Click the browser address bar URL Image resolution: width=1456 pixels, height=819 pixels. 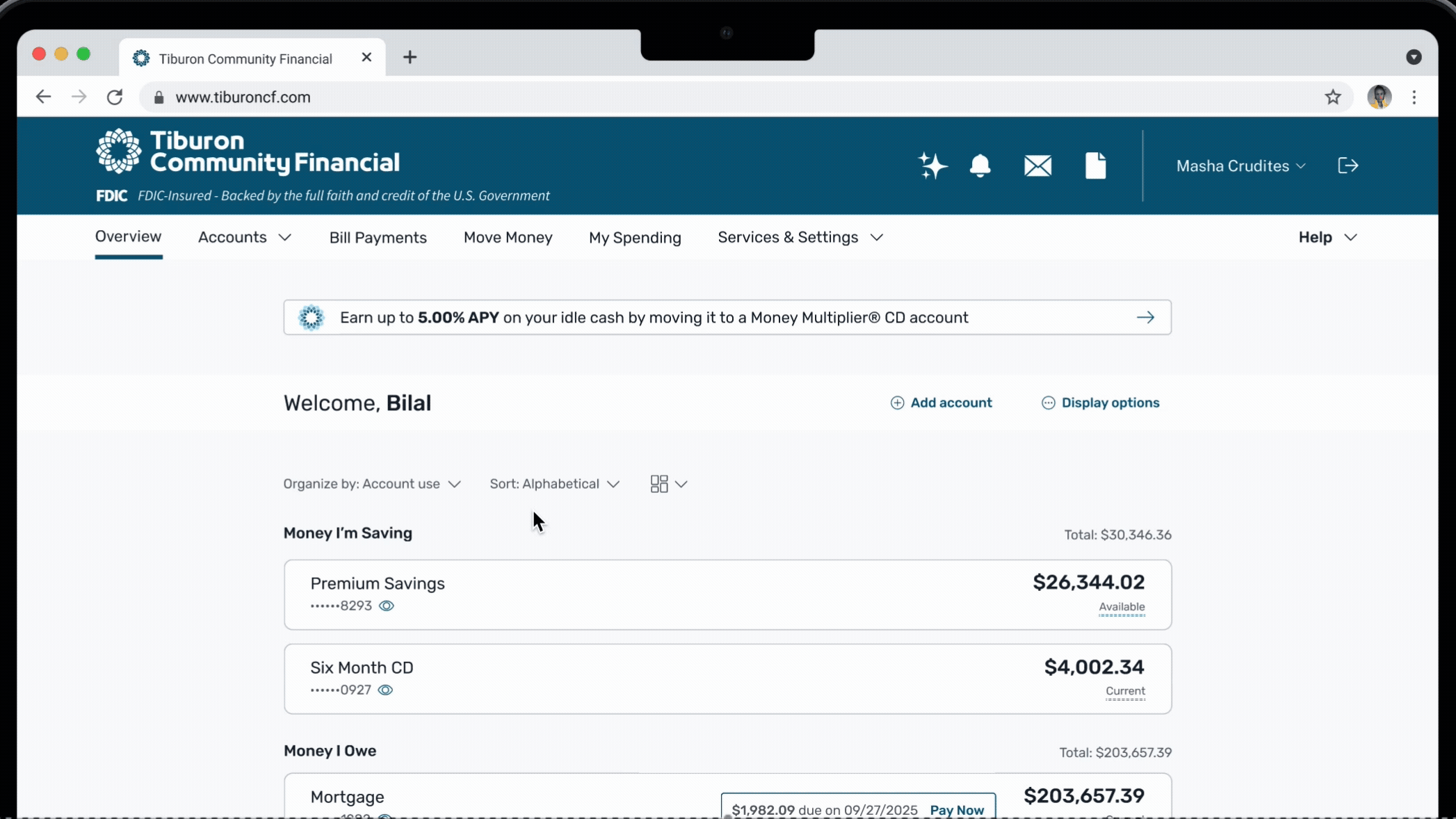[x=243, y=97]
